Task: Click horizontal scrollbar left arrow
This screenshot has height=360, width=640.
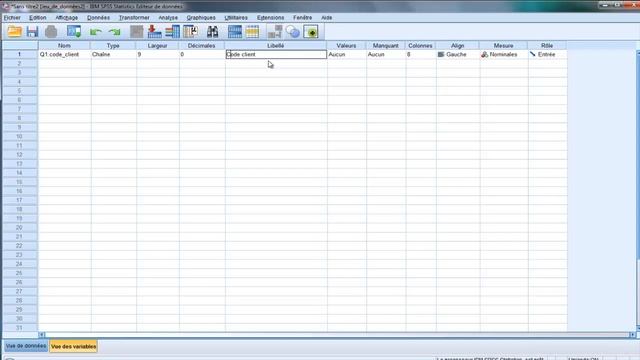Action: pos(42,335)
